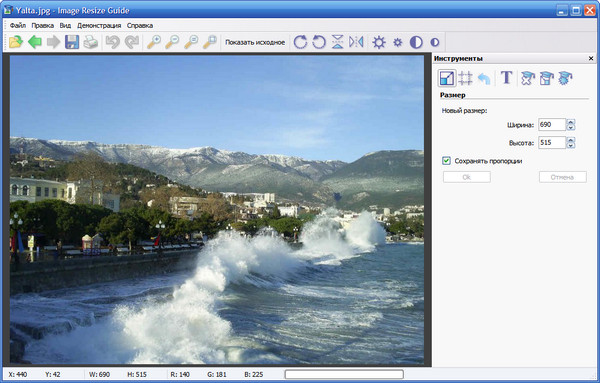This screenshot has height=383, width=600.
Task: Click the second graduation cap wizard icon
Action: (x=546, y=78)
